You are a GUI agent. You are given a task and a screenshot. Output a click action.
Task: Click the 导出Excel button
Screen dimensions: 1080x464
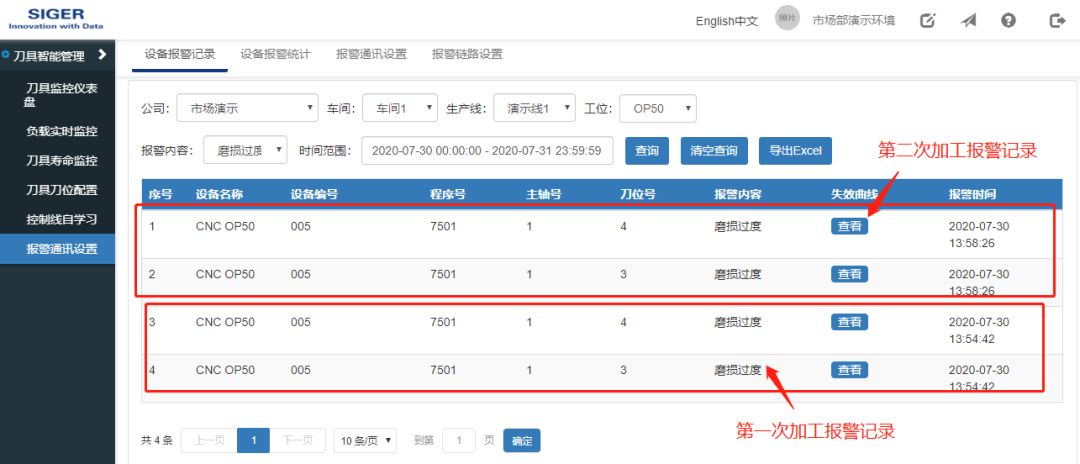(x=795, y=151)
